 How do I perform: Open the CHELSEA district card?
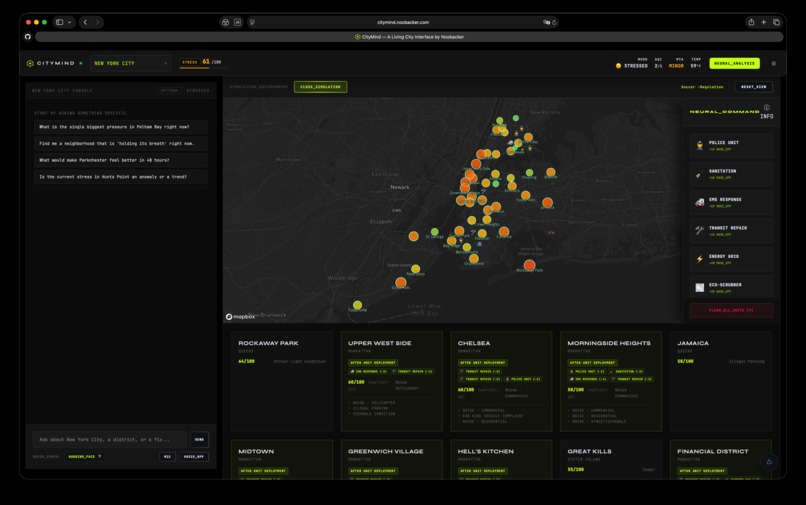[501, 381]
